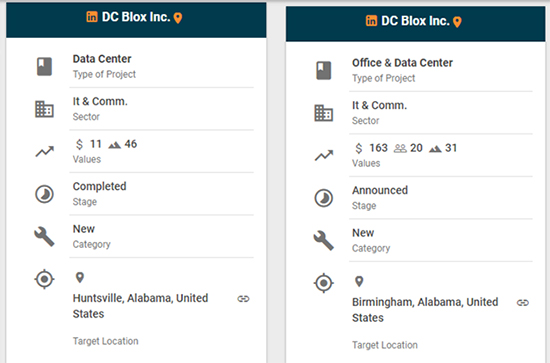Click the right card DC Blox Inc. title
Image resolution: width=550 pixels, height=363 pixels.
[x=415, y=21]
